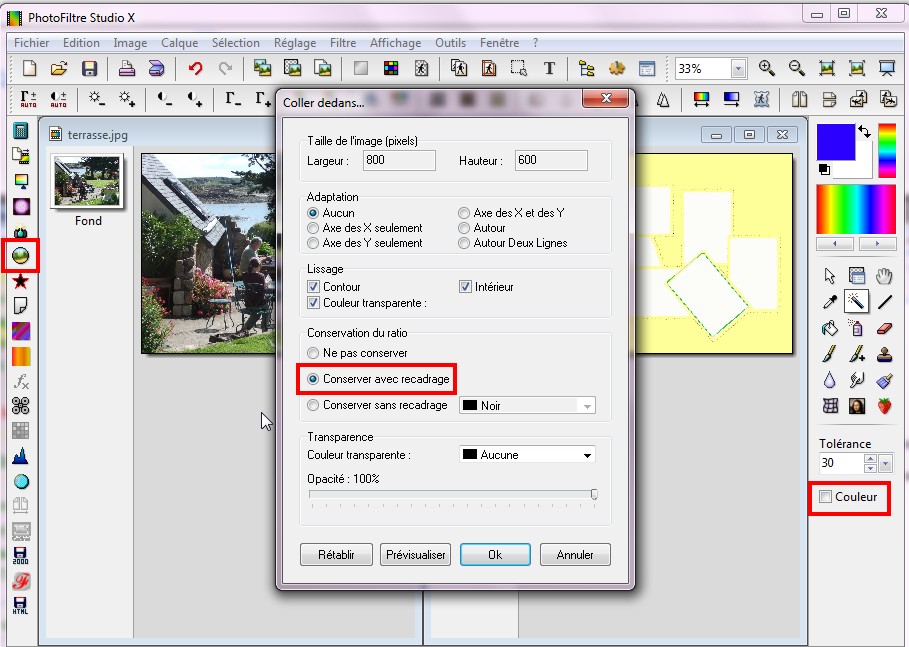
Task: Select the Pipette eyedropper tool
Action: (x=830, y=301)
